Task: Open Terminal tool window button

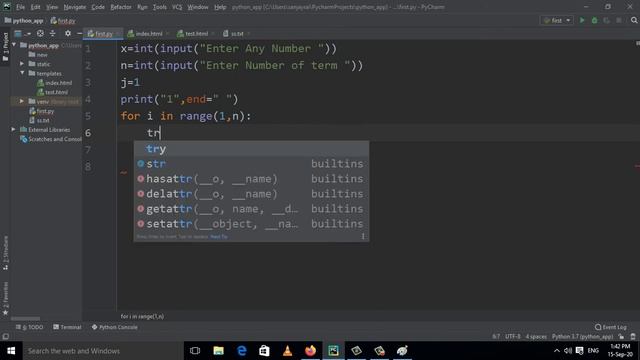Action: click(x=67, y=327)
